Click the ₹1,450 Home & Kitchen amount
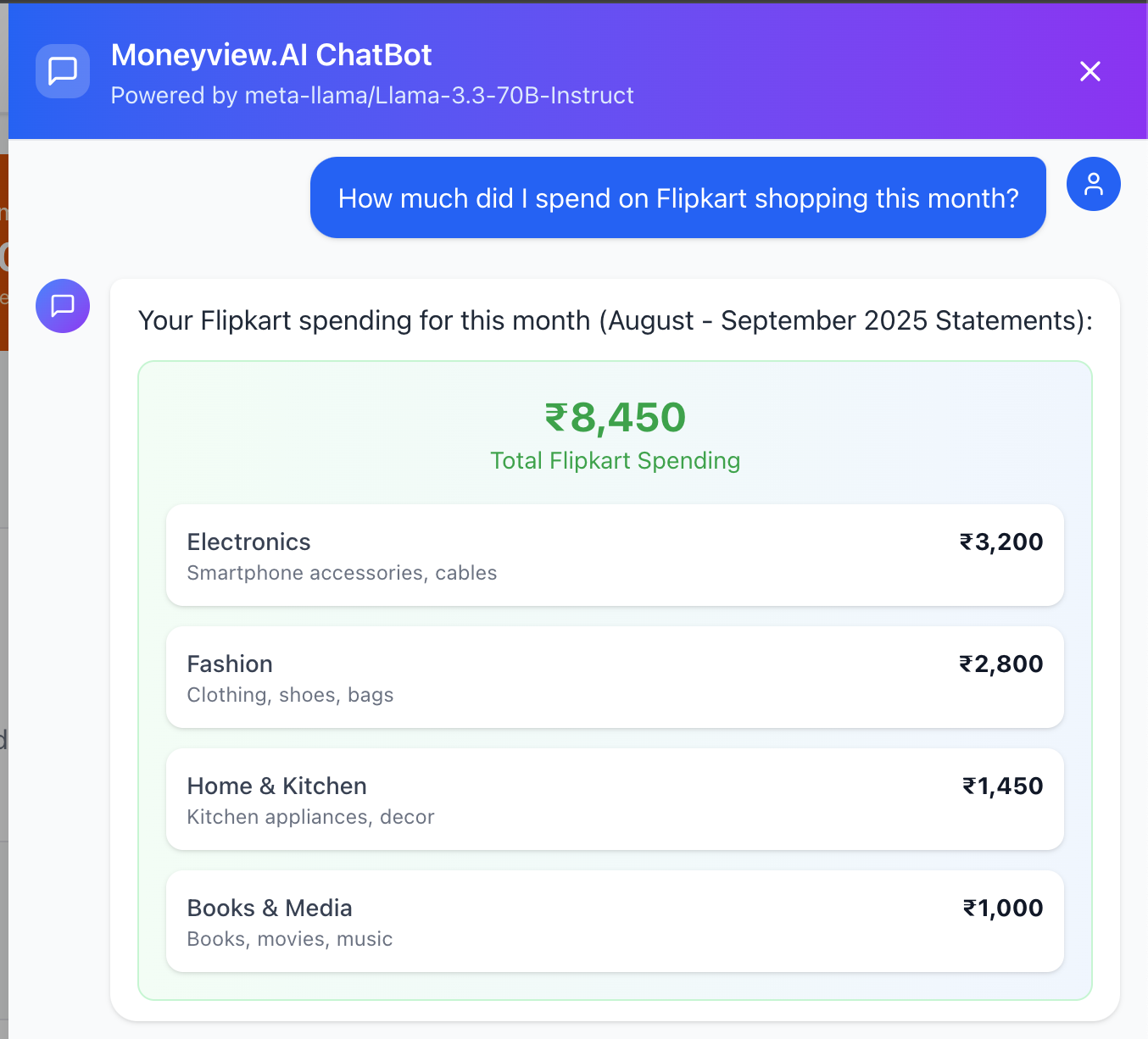Screen dimensions: 1148x1039 click(x=1003, y=786)
